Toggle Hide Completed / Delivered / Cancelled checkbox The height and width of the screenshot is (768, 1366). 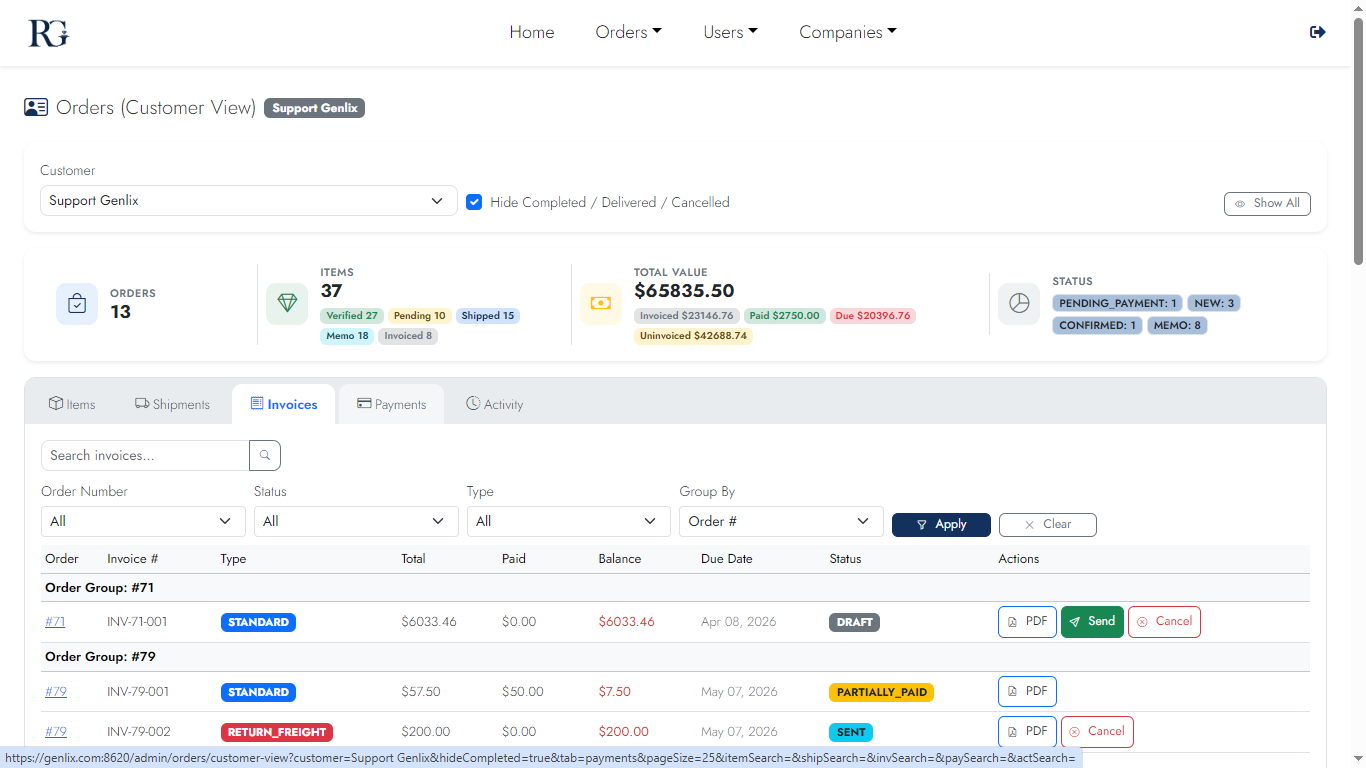474,202
